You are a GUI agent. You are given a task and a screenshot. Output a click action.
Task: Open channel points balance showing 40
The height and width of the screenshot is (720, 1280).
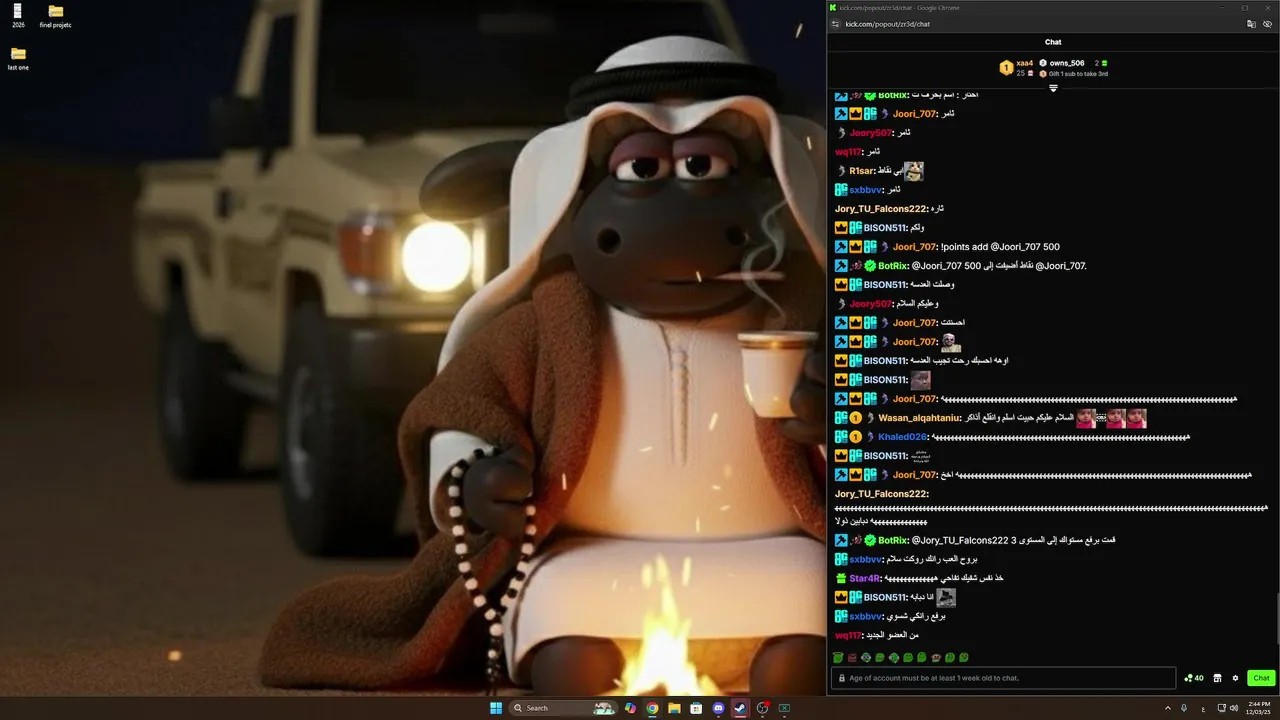pyautogui.click(x=1194, y=678)
